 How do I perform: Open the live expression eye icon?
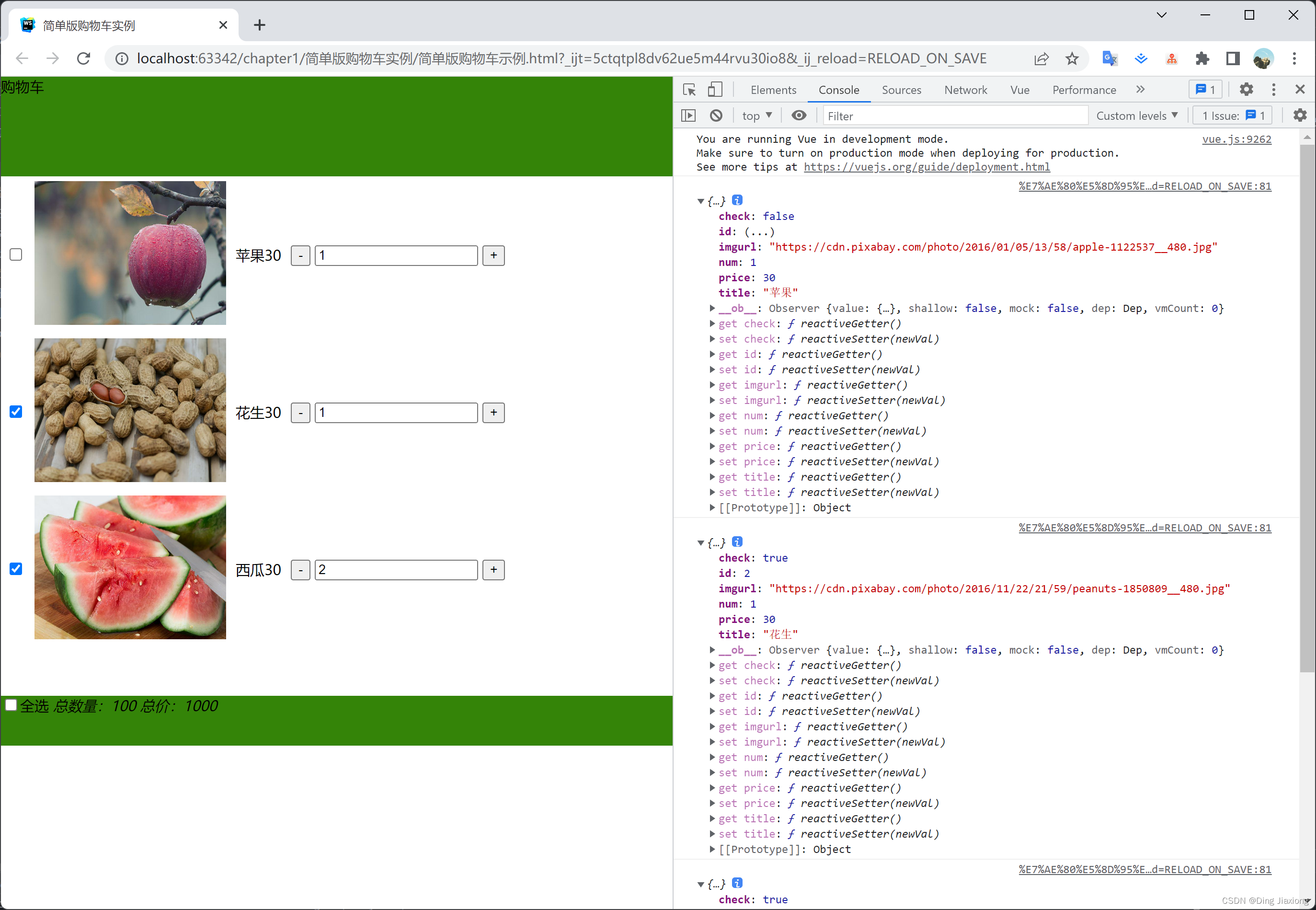pos(799,116)
